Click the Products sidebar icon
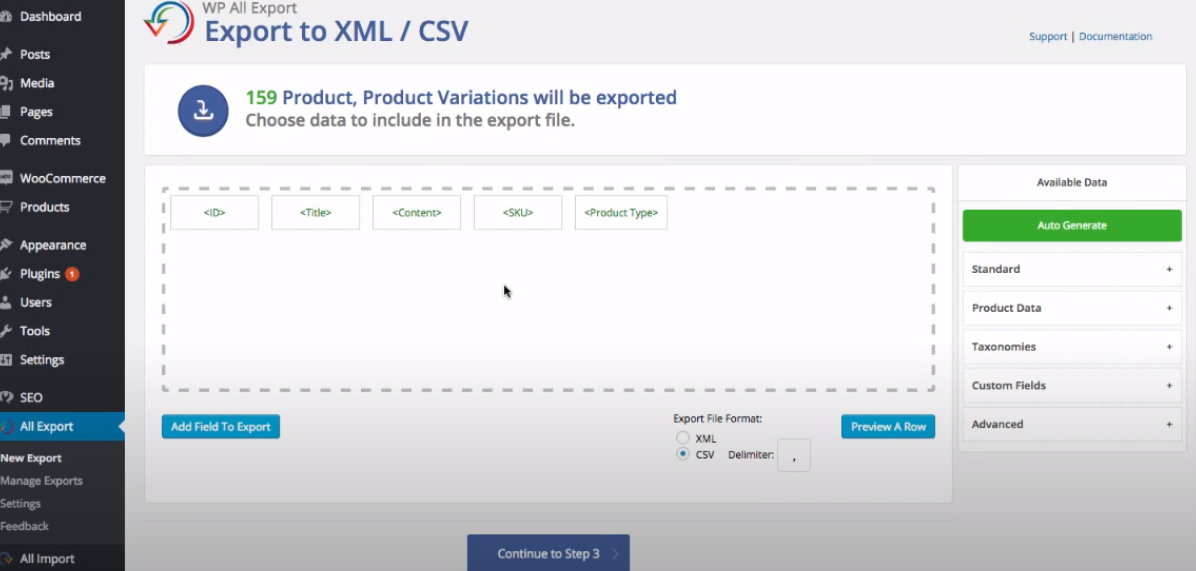 click(x=5, y=207)
